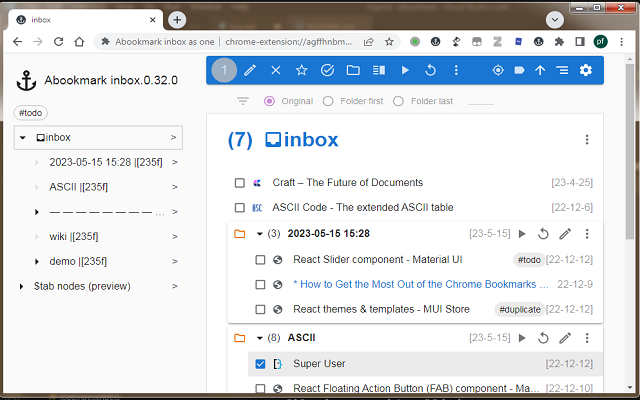Click the indented list icon in toolbar
Image resolution: width=640 pixels, height=400 pixels.
(x=562, y=70)
